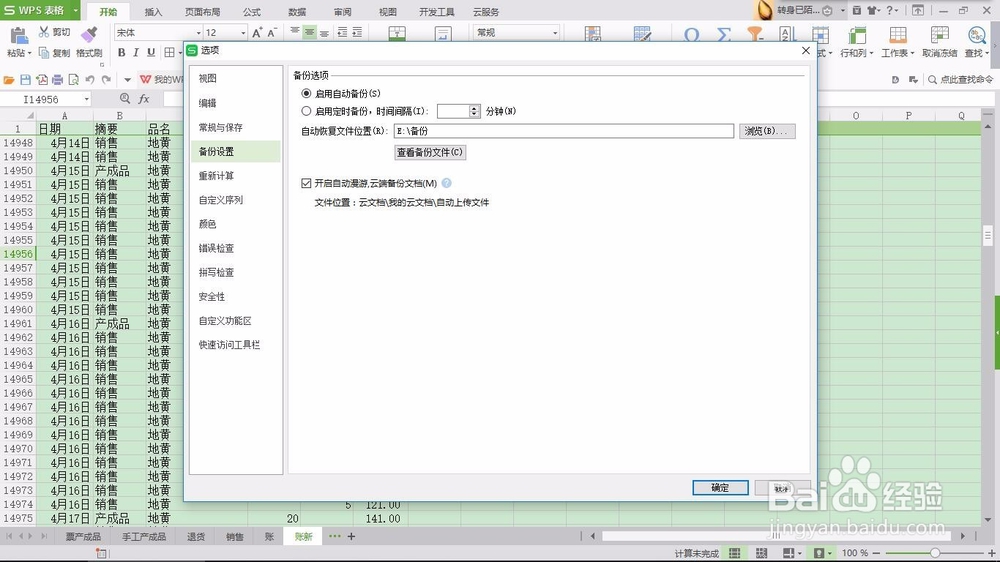The height and width of the screenshot is (562, 1000).
Task: Click the Print Preview icon
Action: (73, 80)
